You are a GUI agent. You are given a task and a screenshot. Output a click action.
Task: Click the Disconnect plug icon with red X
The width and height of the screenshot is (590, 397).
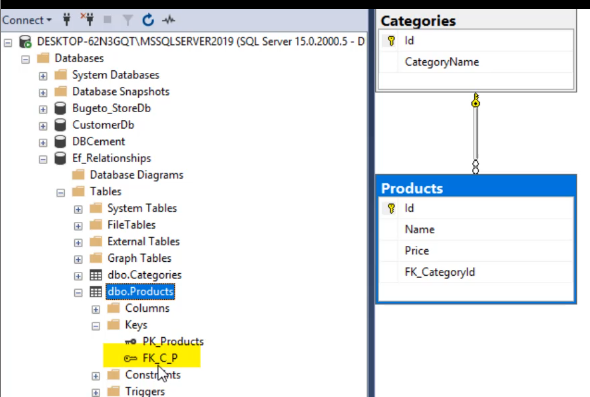[87, 19]
